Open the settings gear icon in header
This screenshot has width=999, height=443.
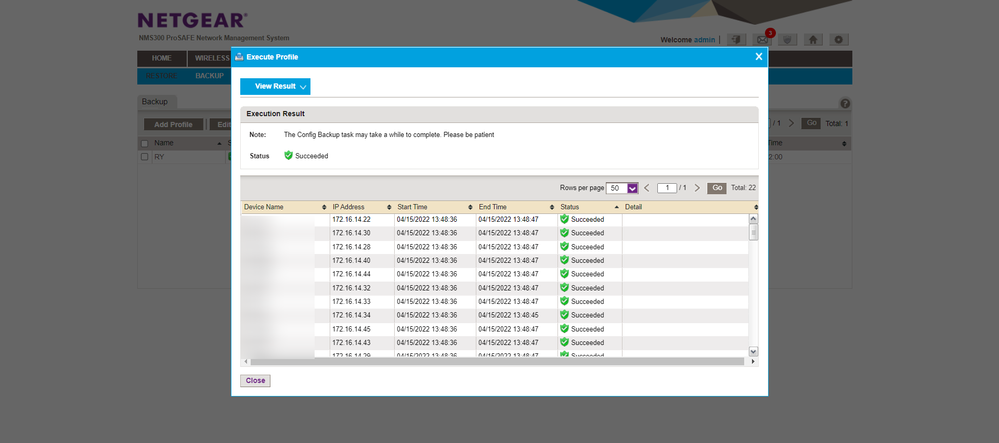[x=839, y=40]
